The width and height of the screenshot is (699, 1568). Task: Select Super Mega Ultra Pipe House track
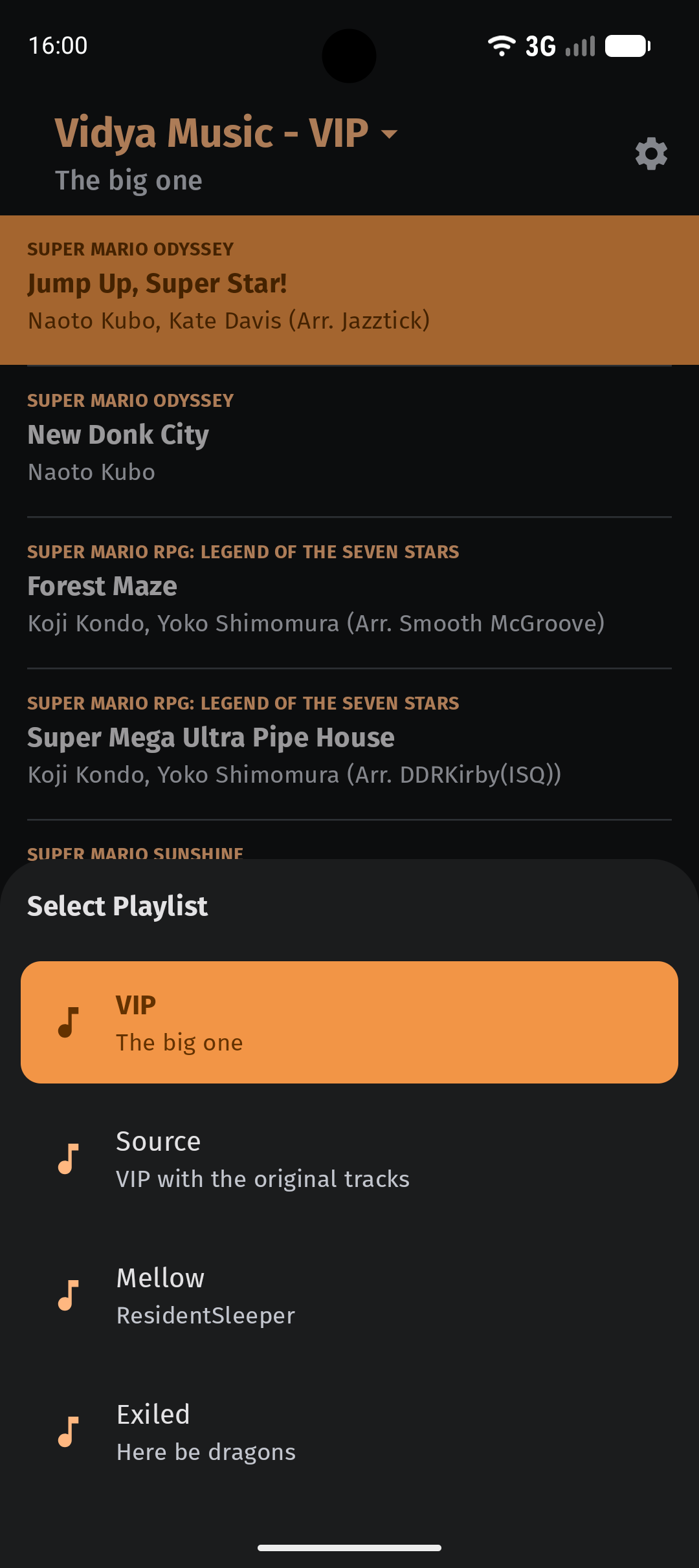(349, 744)
